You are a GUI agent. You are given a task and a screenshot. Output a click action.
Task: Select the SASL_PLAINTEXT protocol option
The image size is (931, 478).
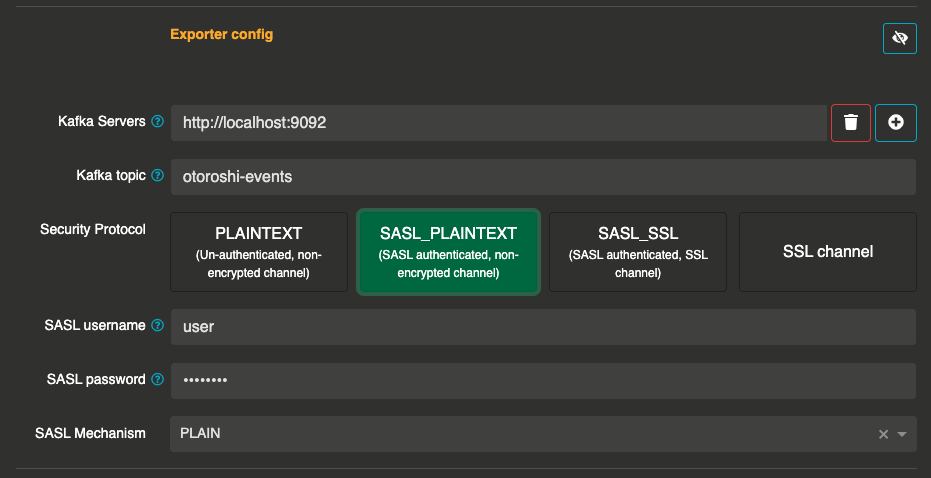[448, 252]
